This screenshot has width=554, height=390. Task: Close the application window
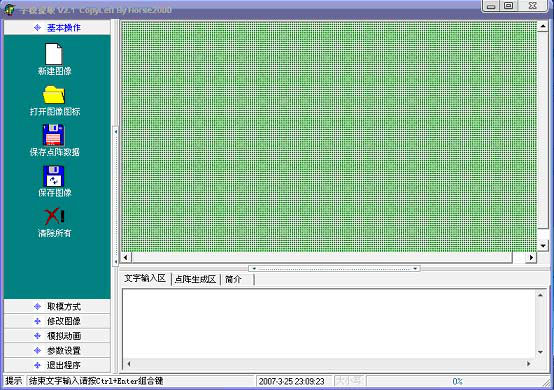(533, 6)
